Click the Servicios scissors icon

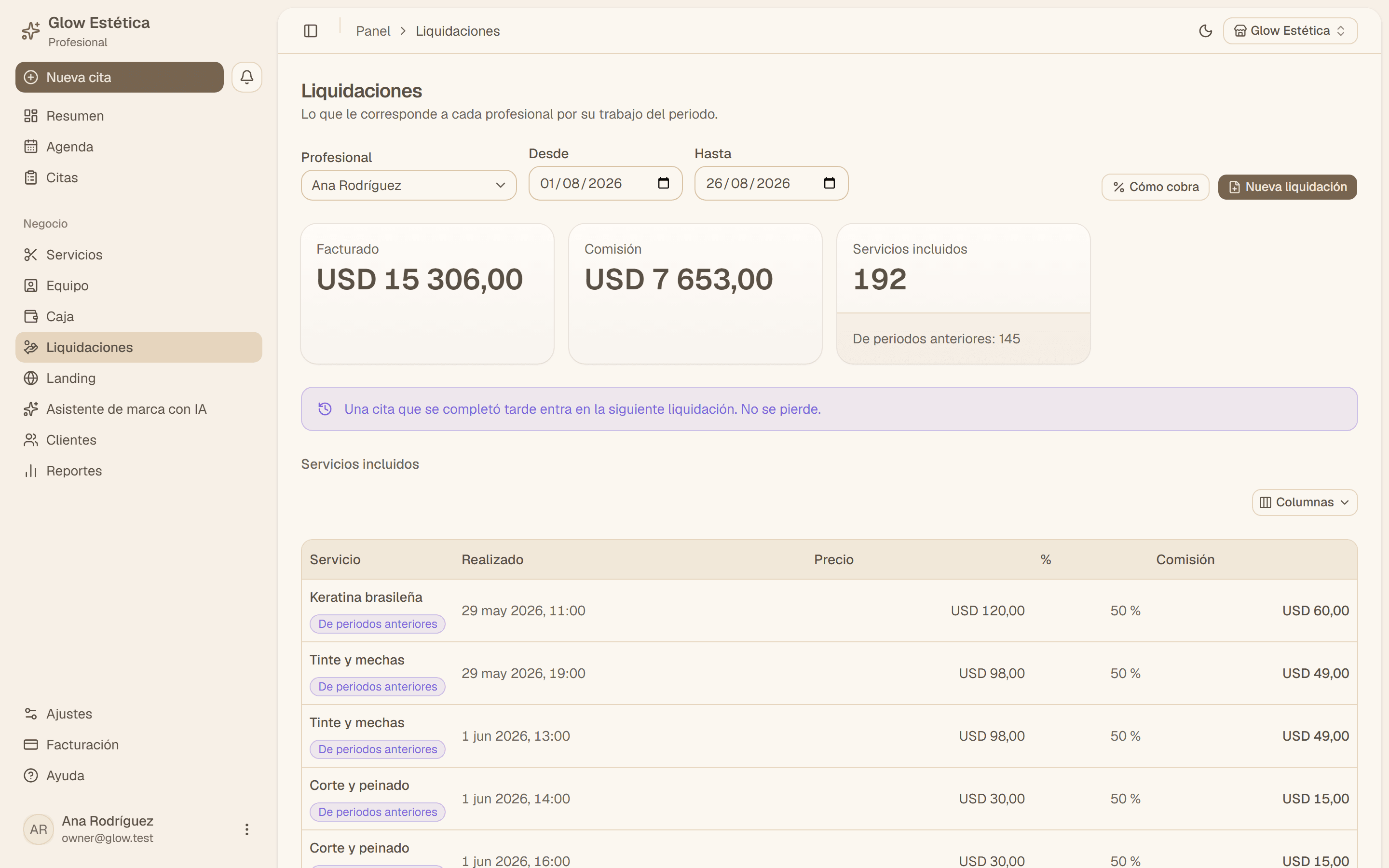point(31,255)
